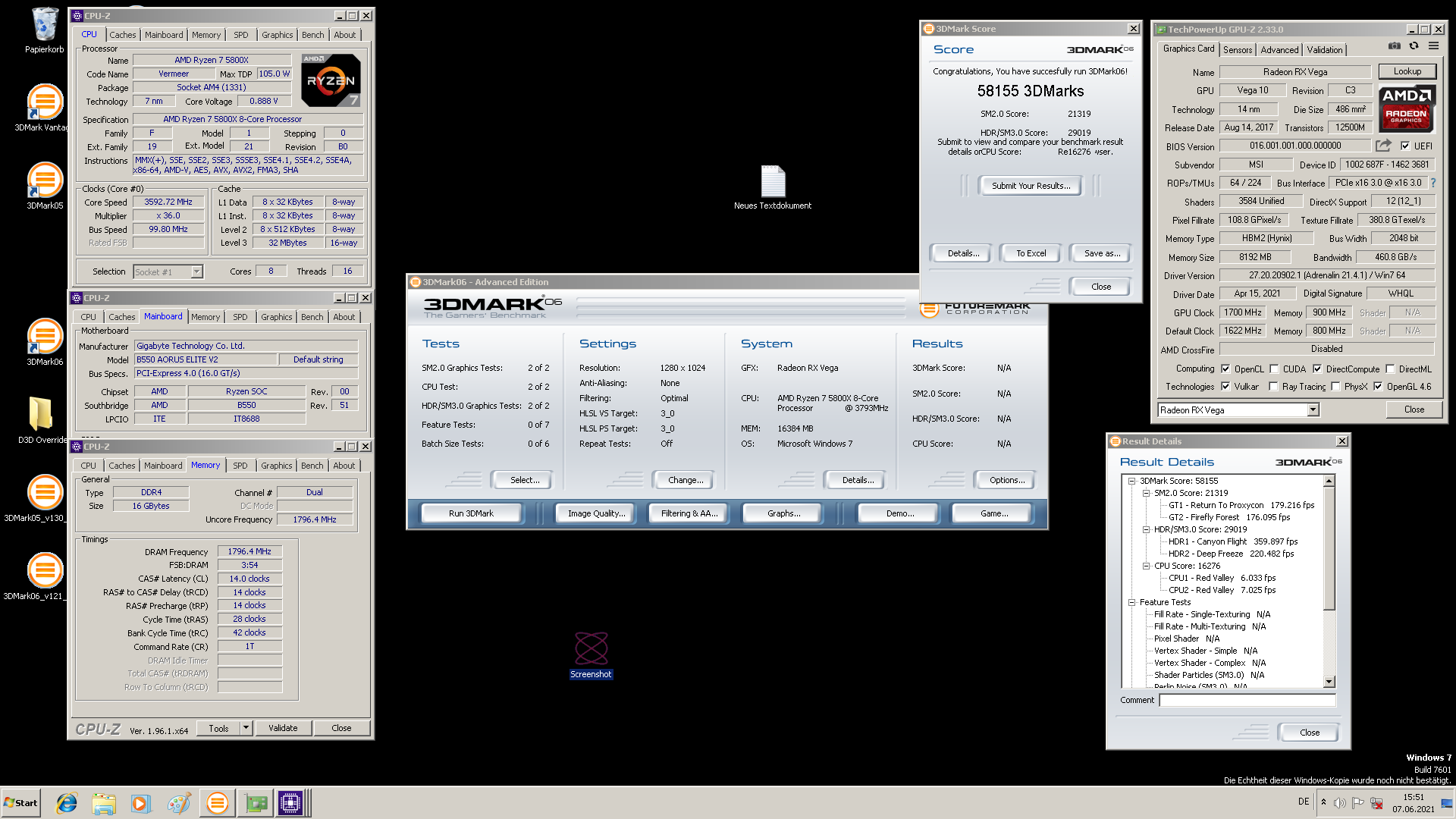Screen dimensions: 1456x819
Task: Open the 3DMark06_v121 desktop icon
Action: [45, 571]
